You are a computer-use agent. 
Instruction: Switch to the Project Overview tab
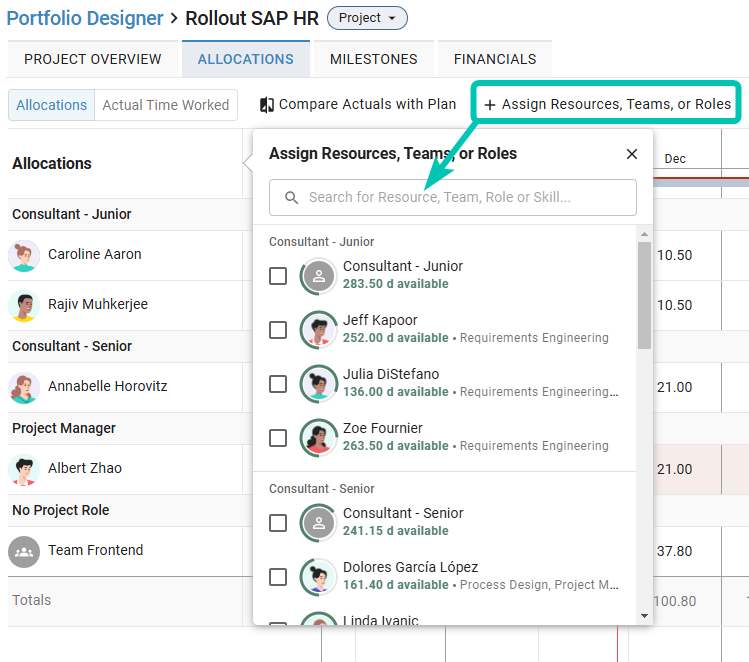coord(93,59)
